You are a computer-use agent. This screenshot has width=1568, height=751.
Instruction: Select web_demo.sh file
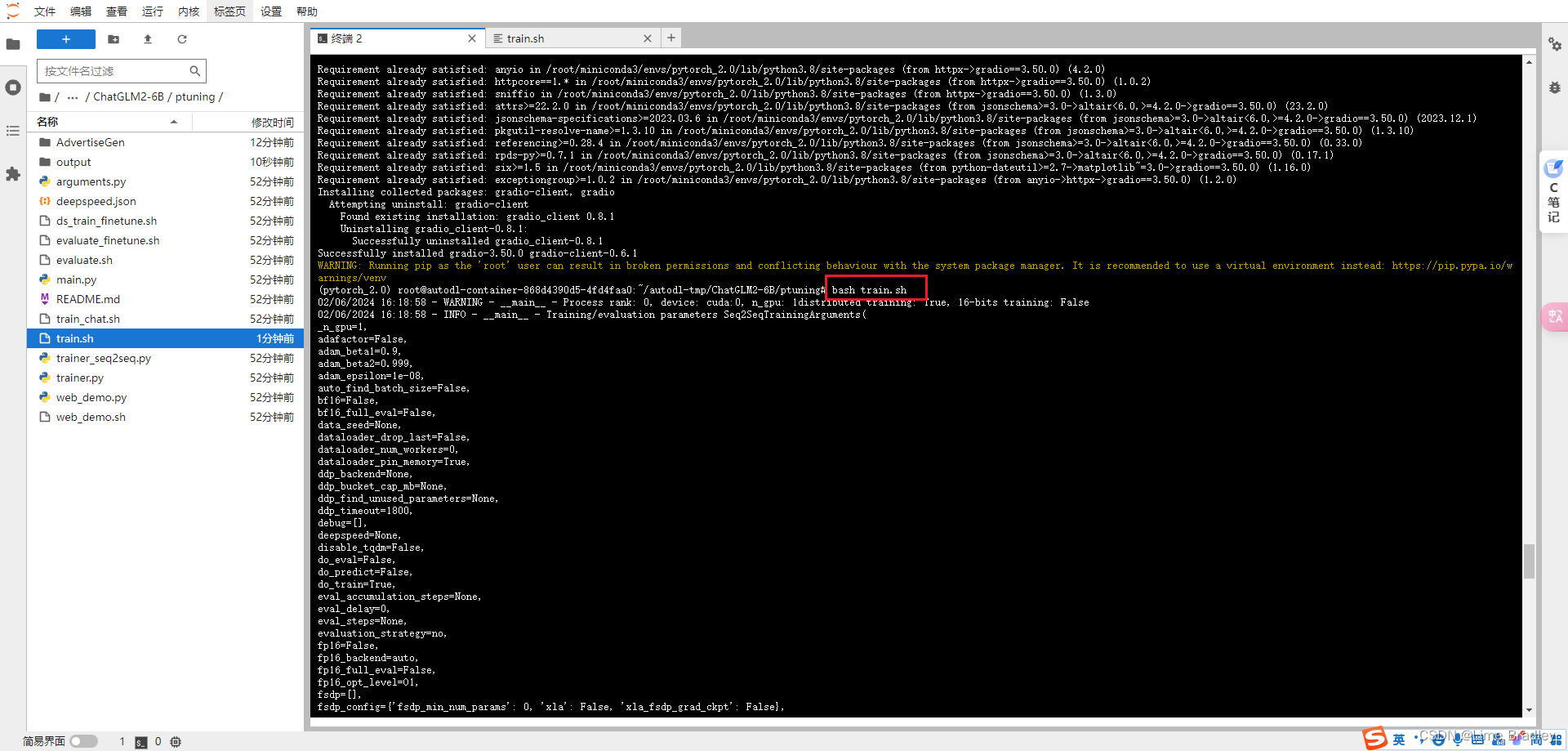tap(167, 417)
